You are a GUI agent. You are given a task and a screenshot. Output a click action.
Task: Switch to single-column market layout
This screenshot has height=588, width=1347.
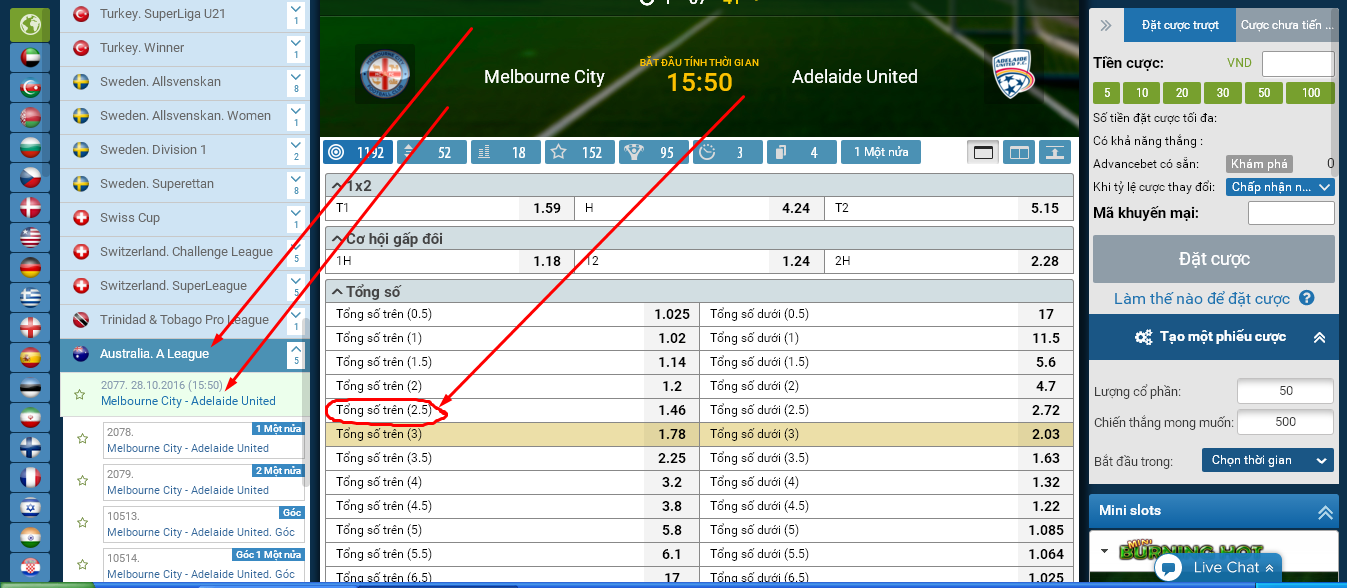pyautogui.click(x=984, y=152)
